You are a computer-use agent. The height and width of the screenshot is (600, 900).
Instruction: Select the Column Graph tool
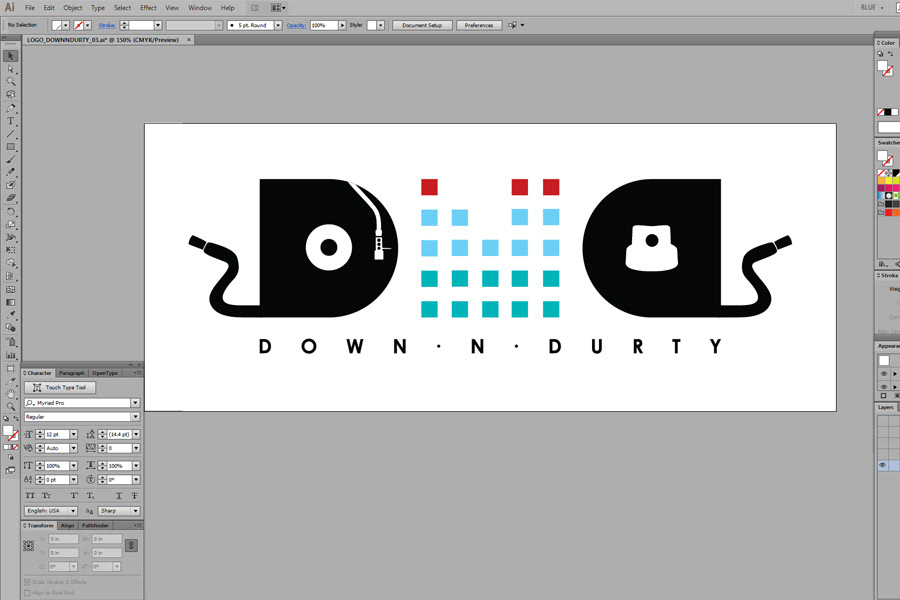(x=10, y=354)
